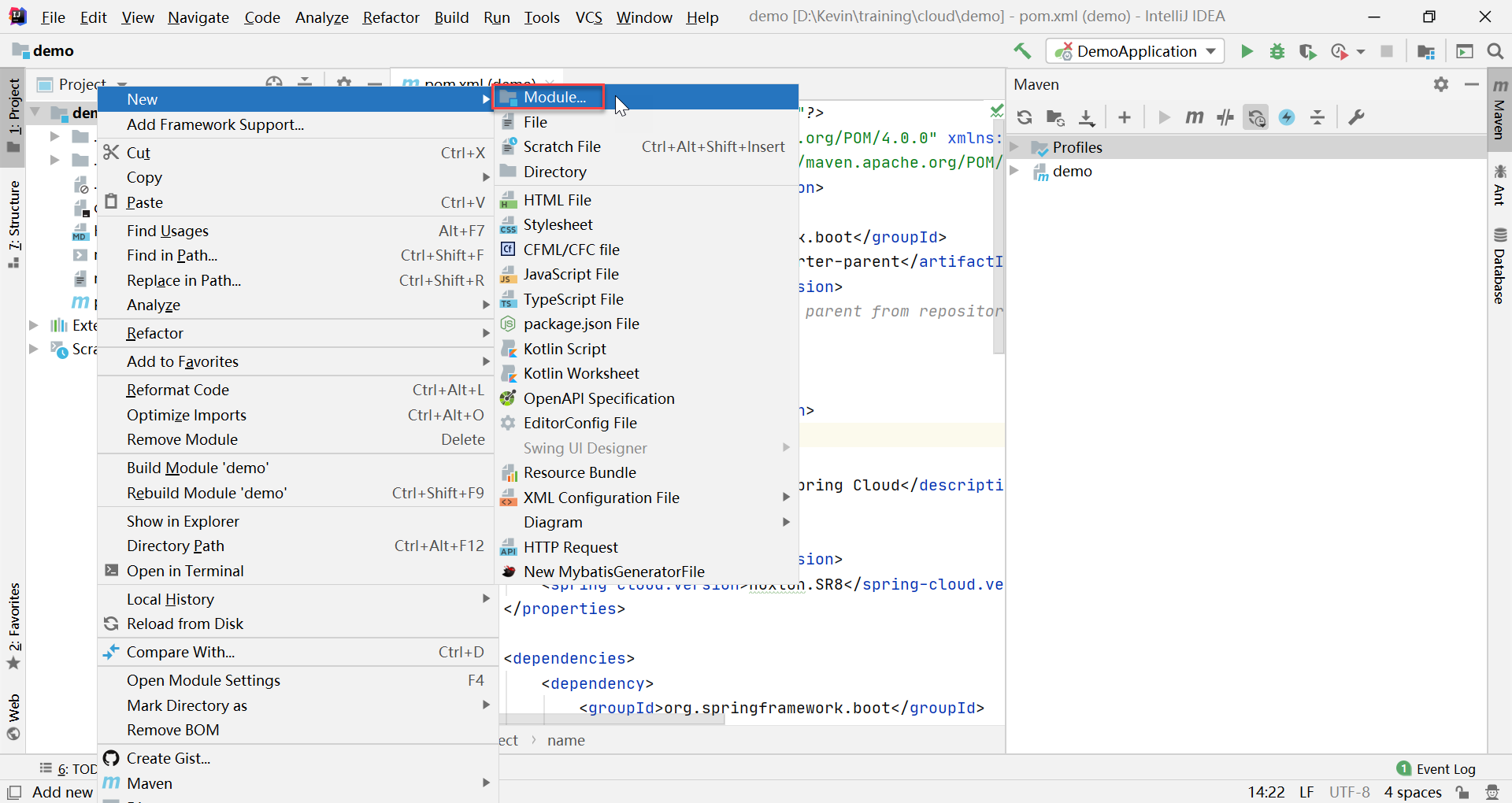The image size is (1512, 803).
Task: Expand the External Libraries tree arrow
Action: (34, 325)
